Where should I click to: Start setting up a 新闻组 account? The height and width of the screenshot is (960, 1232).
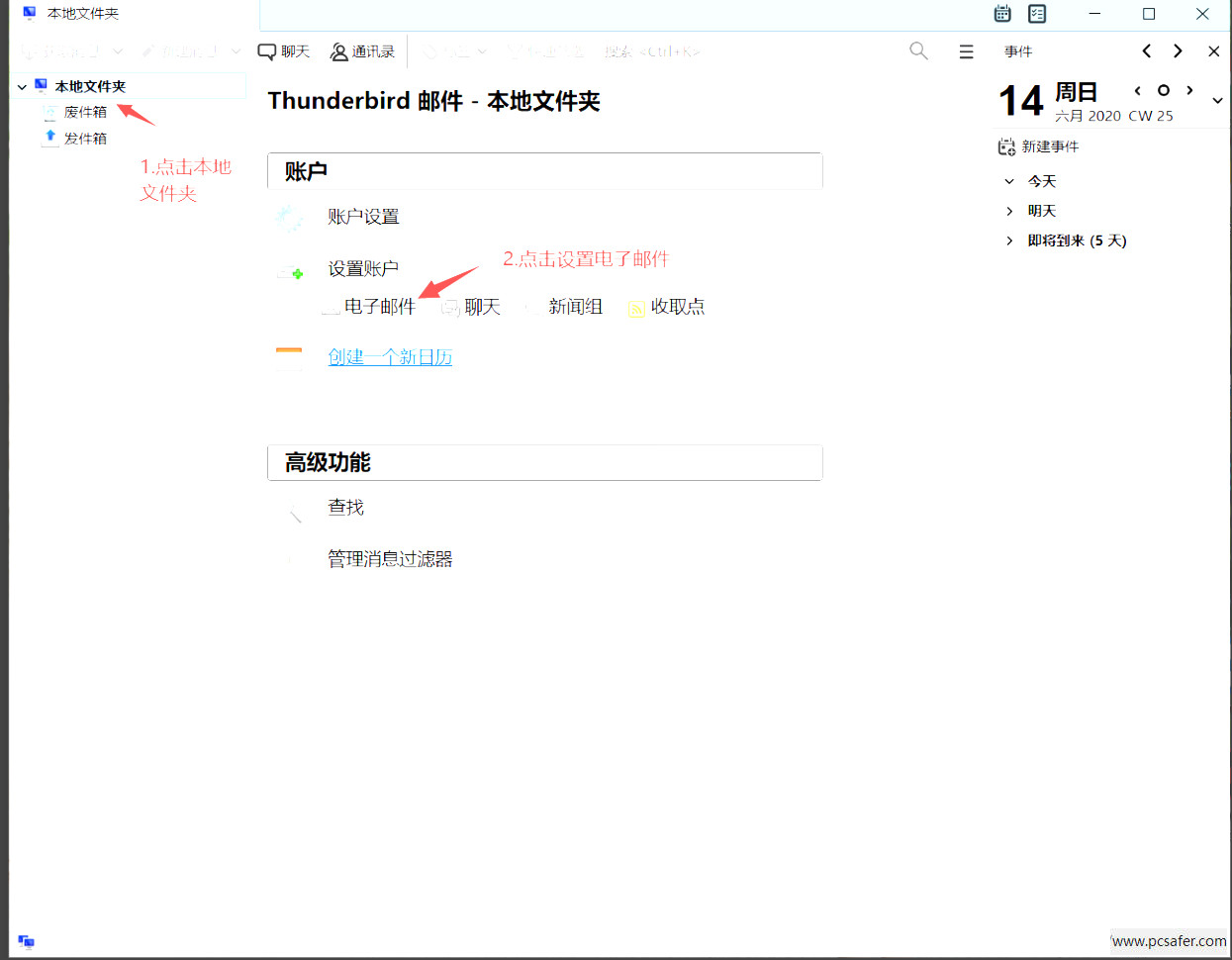click(x=574, y=307)
